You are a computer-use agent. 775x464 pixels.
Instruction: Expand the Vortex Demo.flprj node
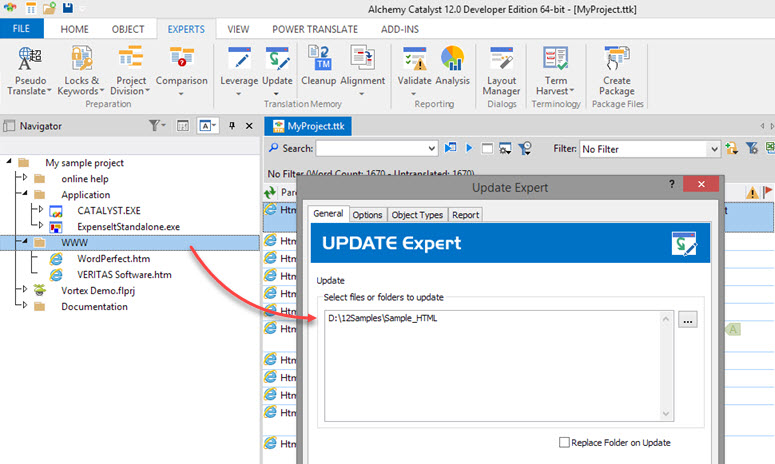pos(25,289)
